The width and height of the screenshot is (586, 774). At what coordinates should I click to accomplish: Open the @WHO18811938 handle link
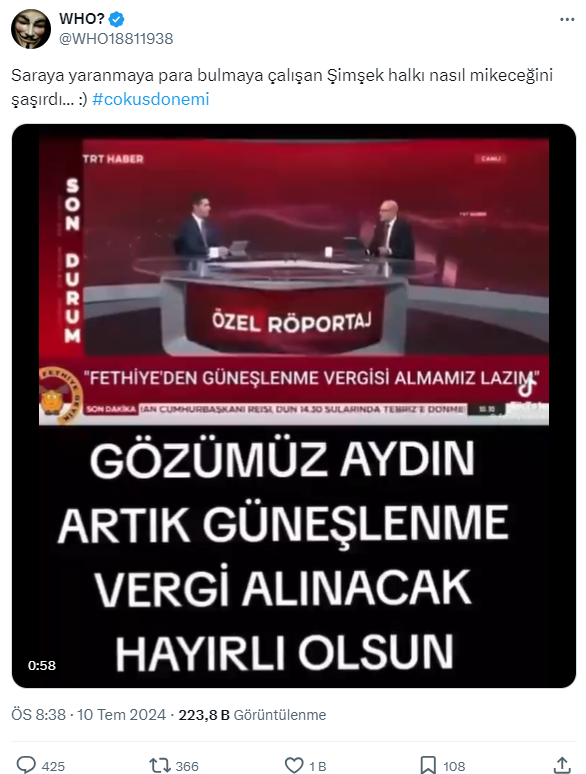[x=116, y=39]
